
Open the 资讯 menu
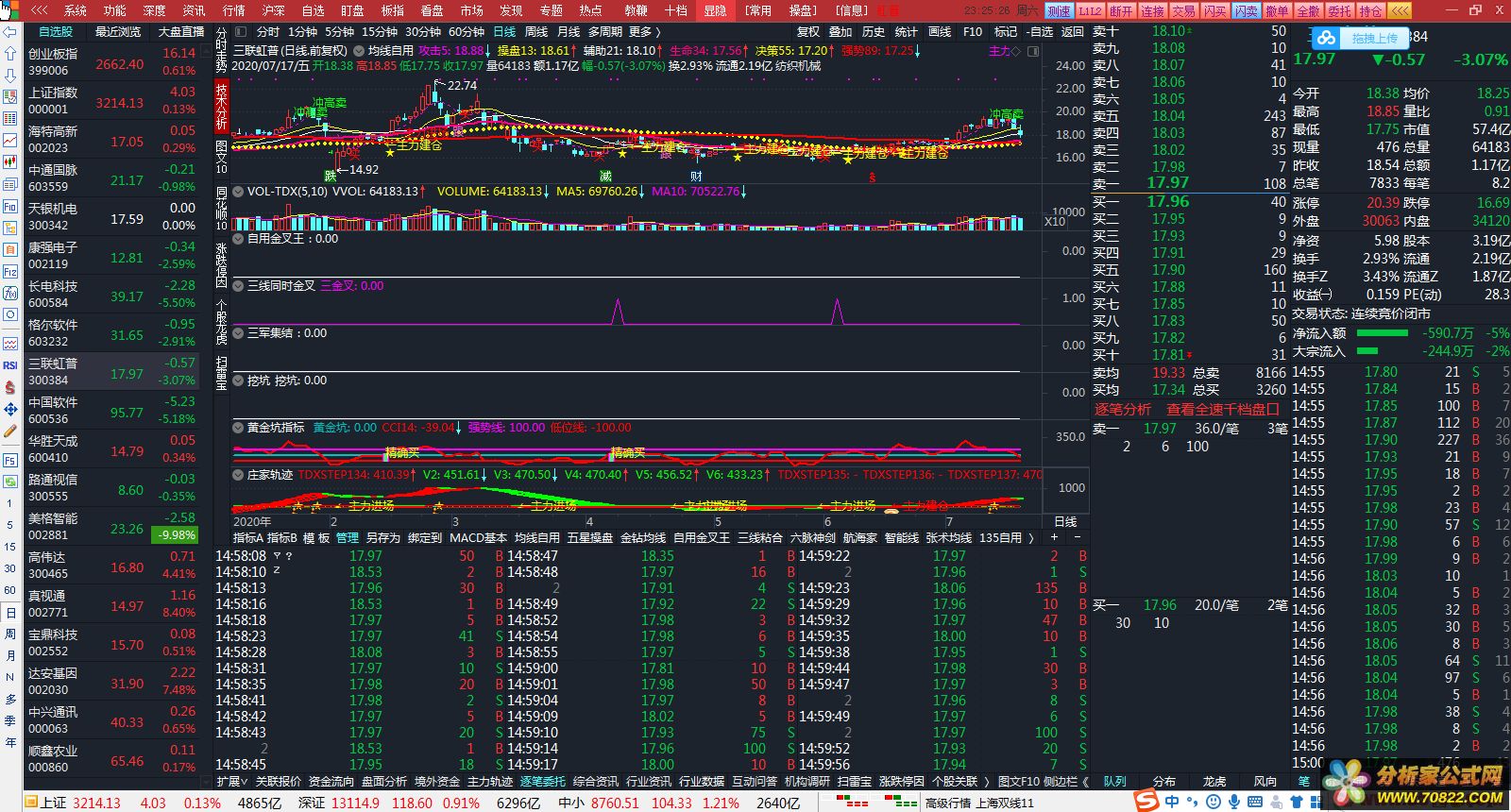(194, 10)
